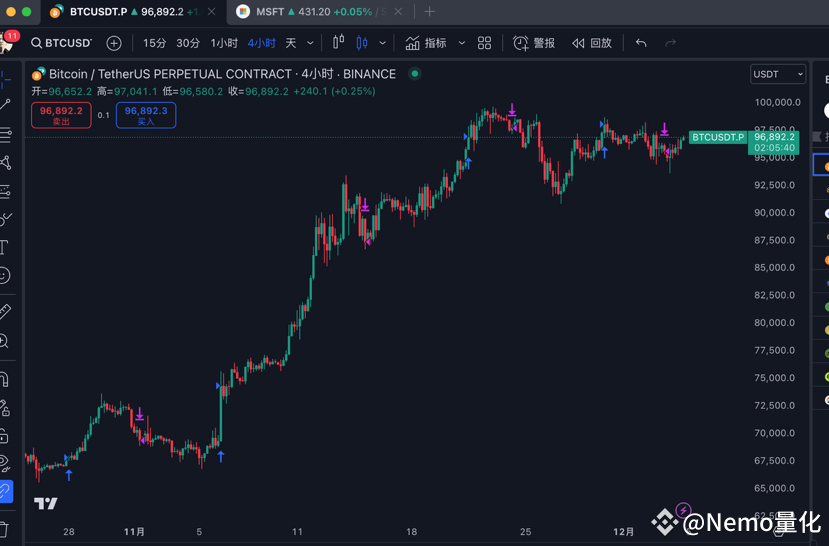Toggle lock all drawings
The height and width of the screenshot is (546, 829).
coord(4,436)
